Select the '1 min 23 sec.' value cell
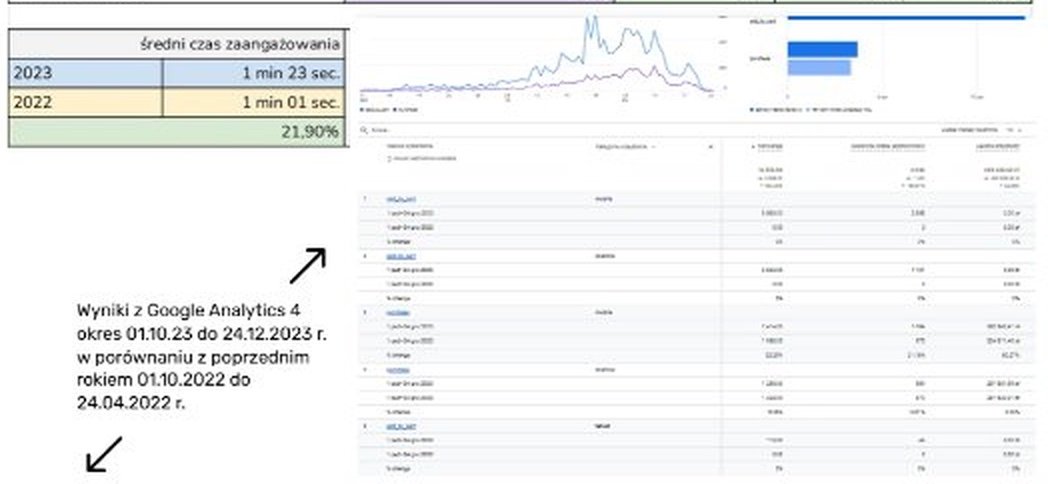The image size is (1048, 484). coord(255,73)
